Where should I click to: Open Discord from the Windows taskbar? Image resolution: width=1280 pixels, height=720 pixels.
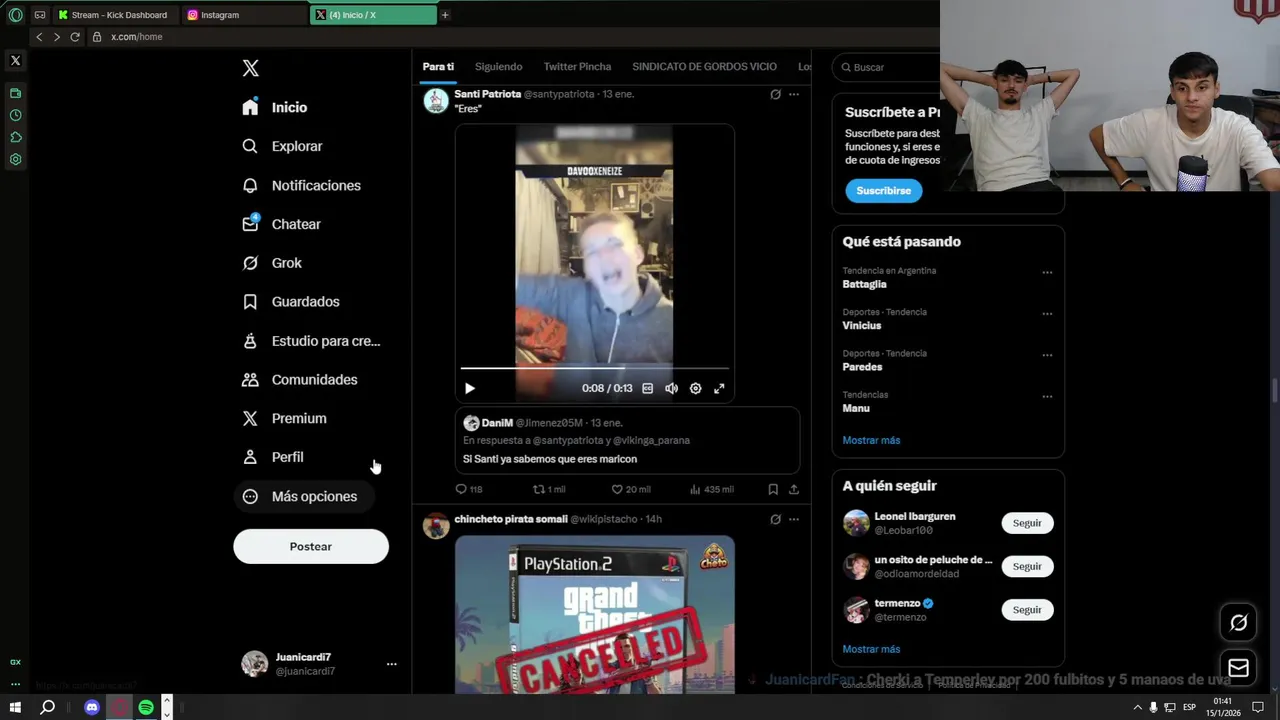click(x=92, y=707)
